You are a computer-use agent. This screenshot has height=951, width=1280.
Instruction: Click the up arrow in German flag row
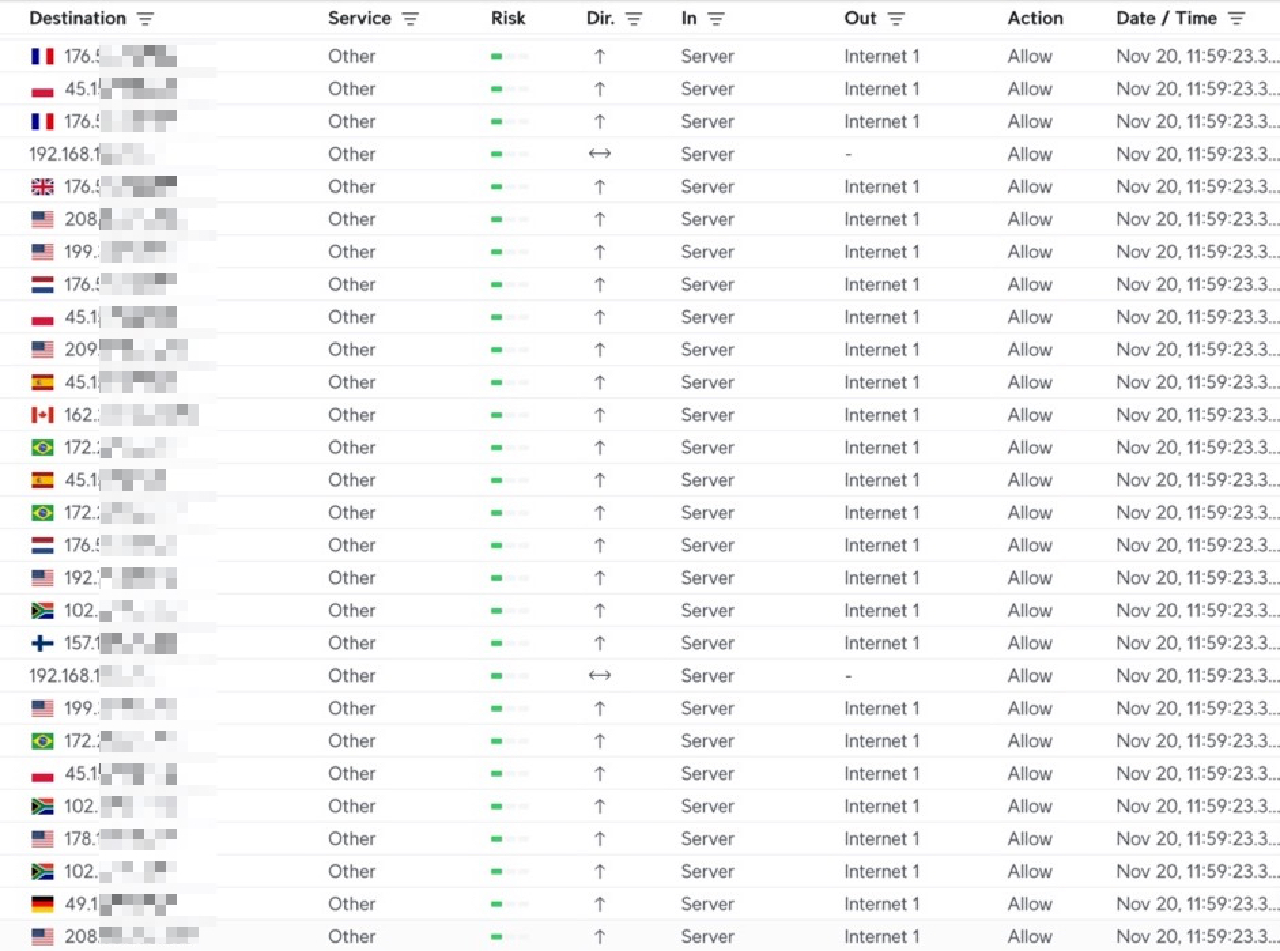point(599,904)
